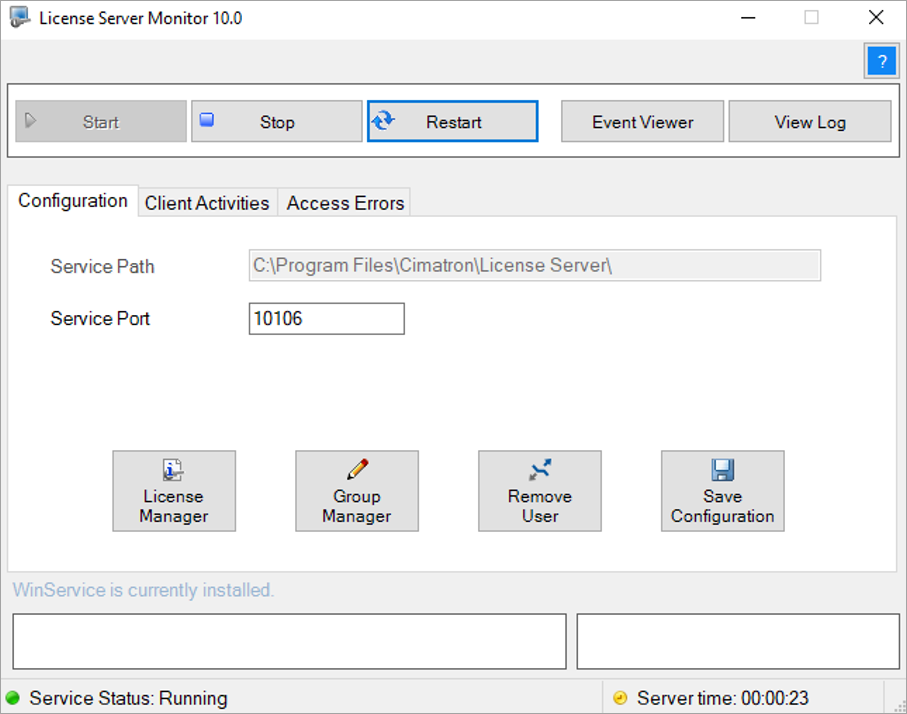Image resolution: width=907 pixels, height=714 pixels.
Task: Select the Configuration tab
Action: pos(73,201)
